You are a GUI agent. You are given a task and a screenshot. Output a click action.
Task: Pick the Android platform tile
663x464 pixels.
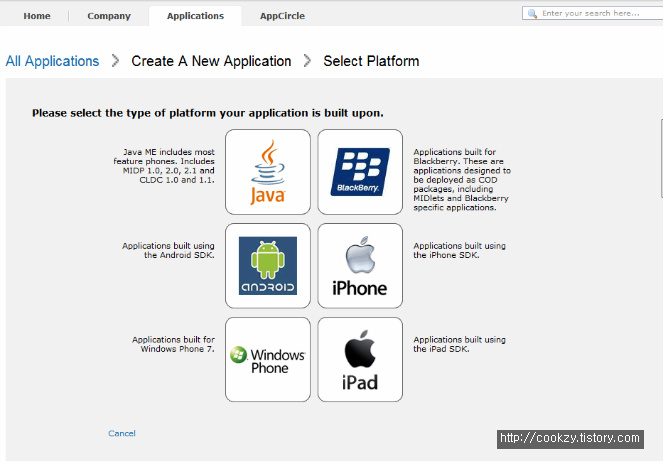tap(268, 266)
